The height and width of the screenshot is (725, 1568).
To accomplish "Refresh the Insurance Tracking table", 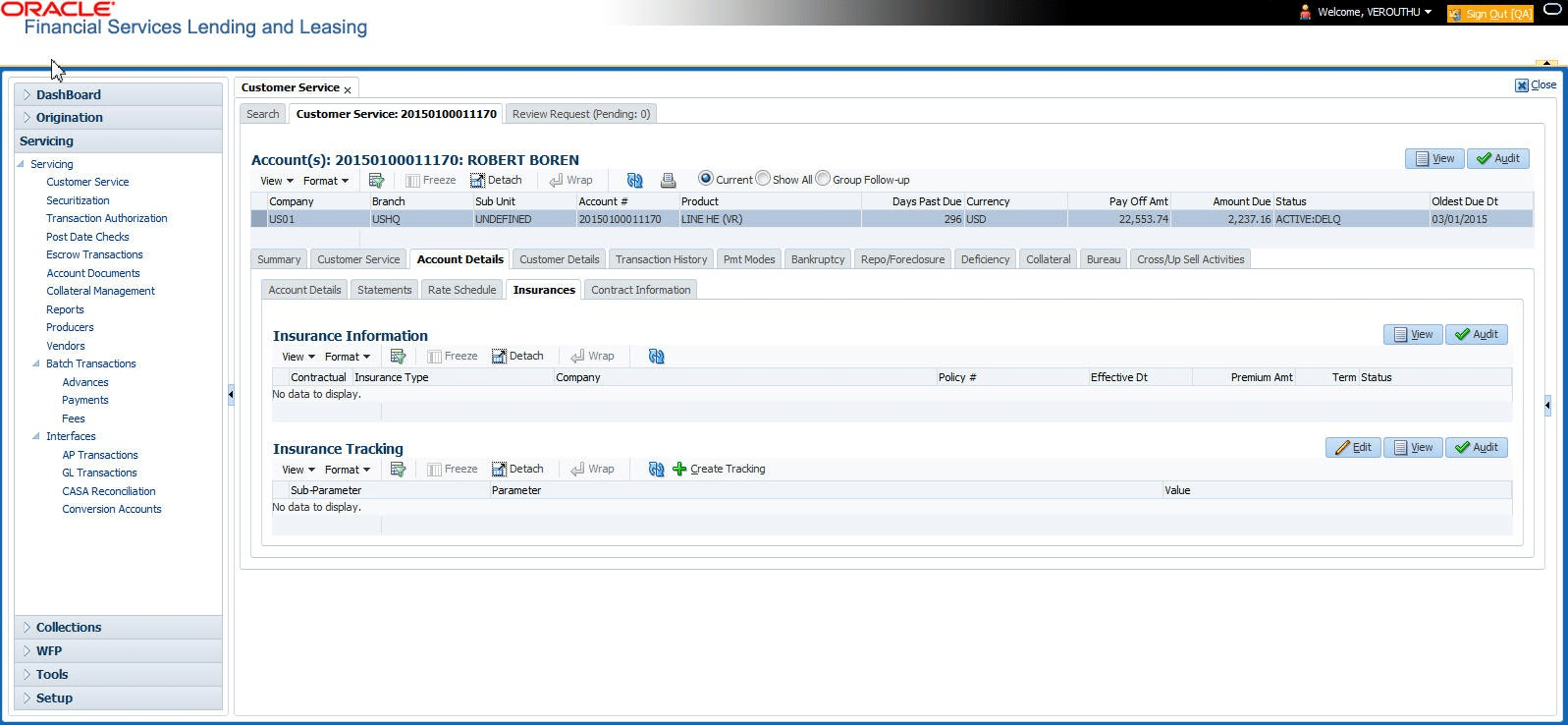I will [x=657, y=470].
